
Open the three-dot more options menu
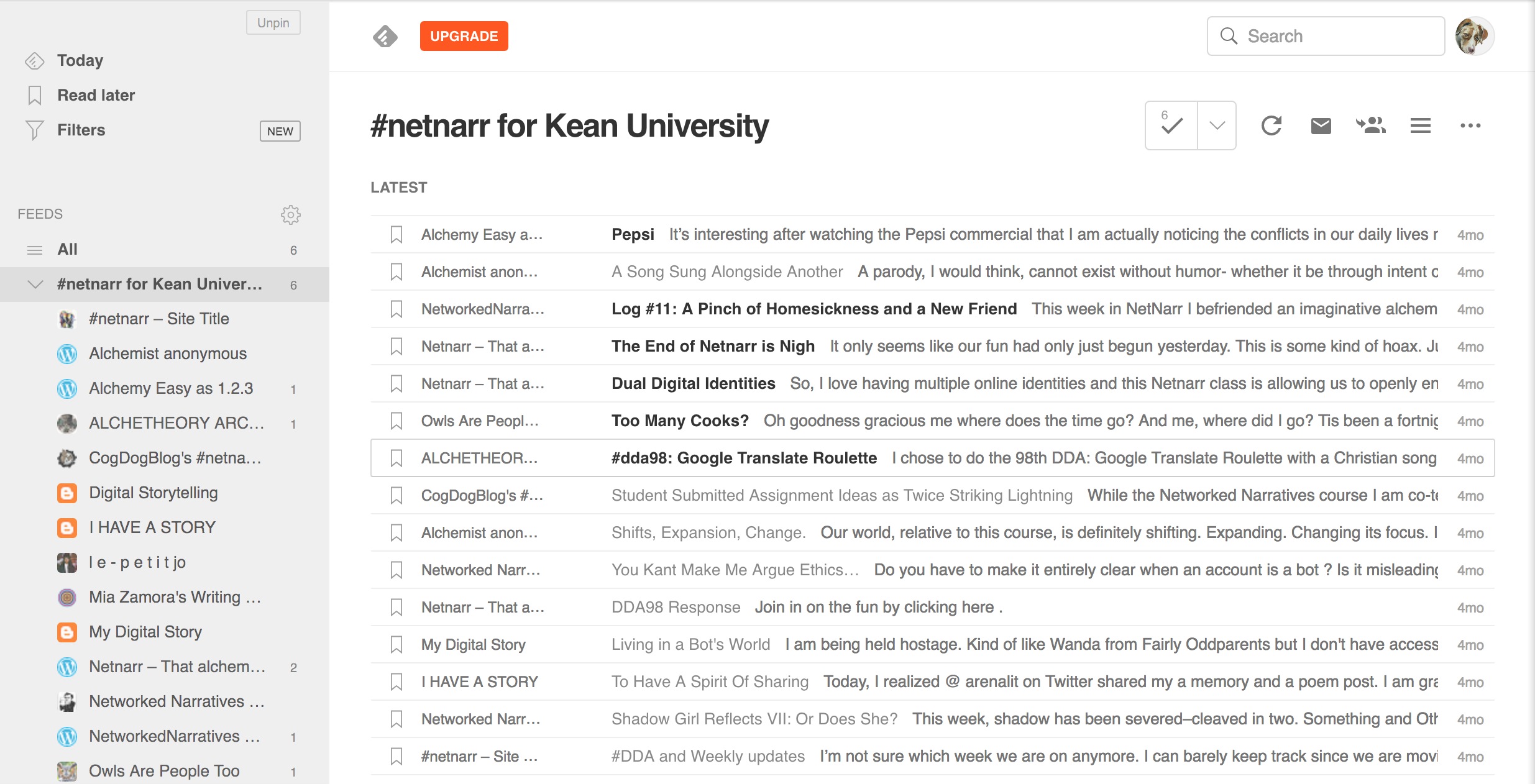coord(1470,125)
